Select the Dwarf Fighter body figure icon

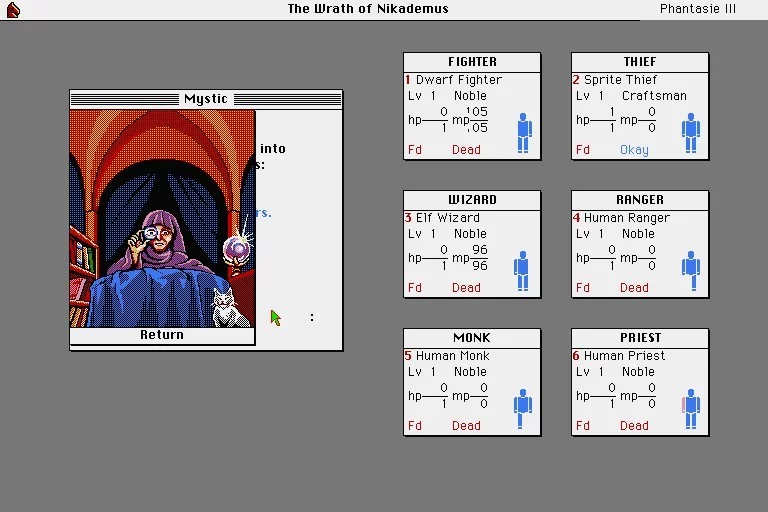pyautogui.click(x=524, y=133)
